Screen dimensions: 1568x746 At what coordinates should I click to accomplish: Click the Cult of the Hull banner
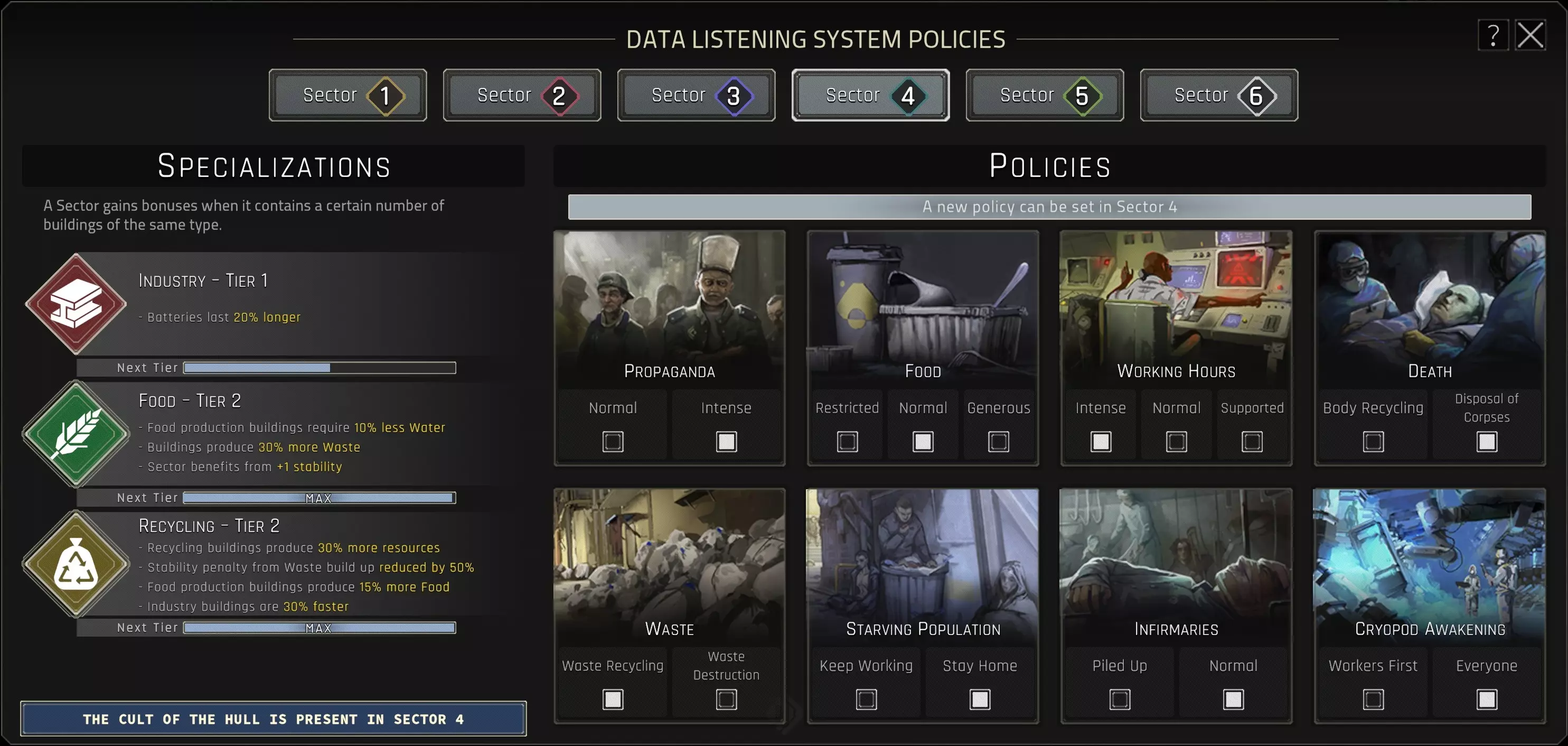point(274,719)
